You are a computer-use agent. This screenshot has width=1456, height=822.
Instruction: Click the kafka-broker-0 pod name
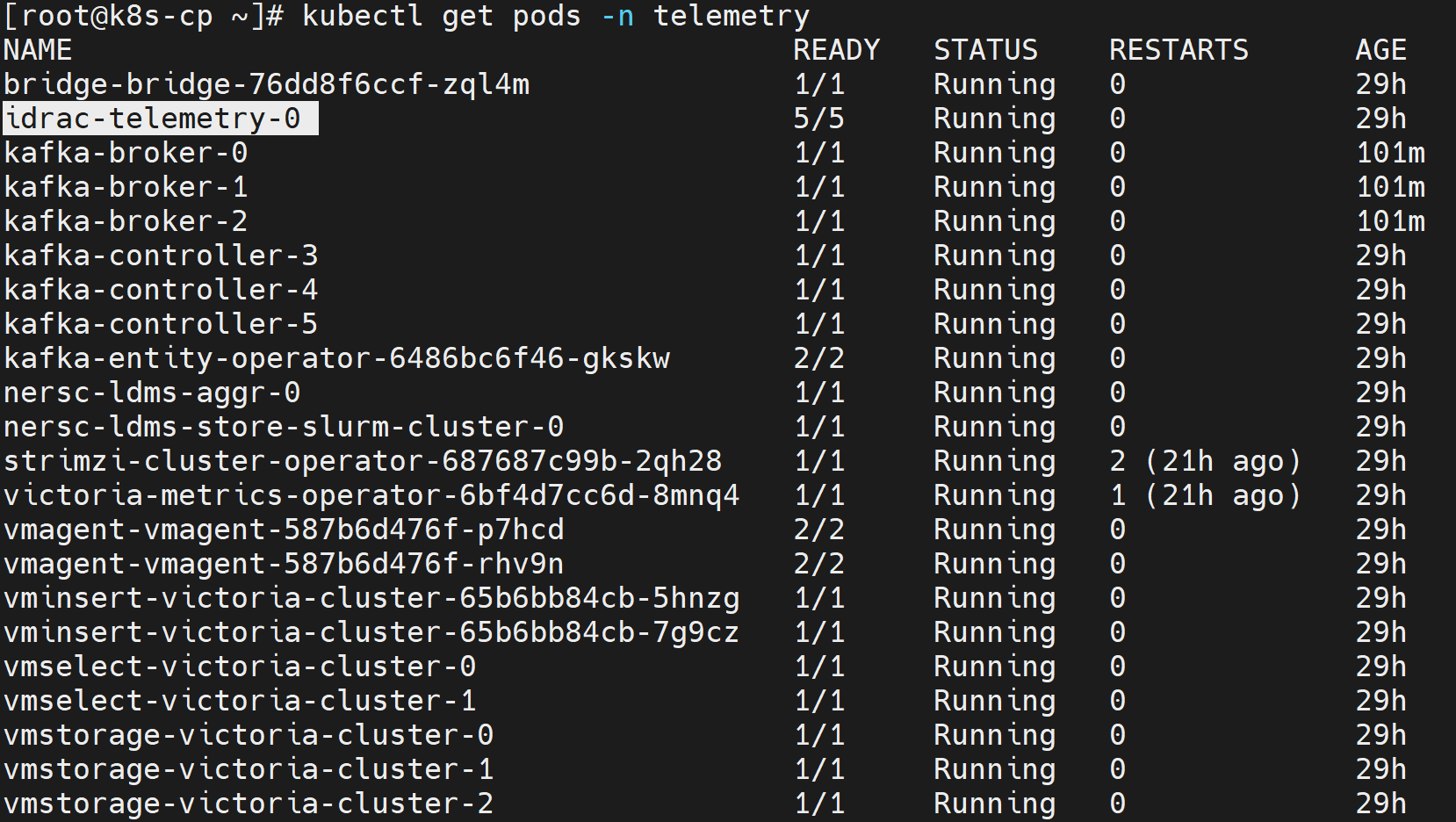[126, 153]
